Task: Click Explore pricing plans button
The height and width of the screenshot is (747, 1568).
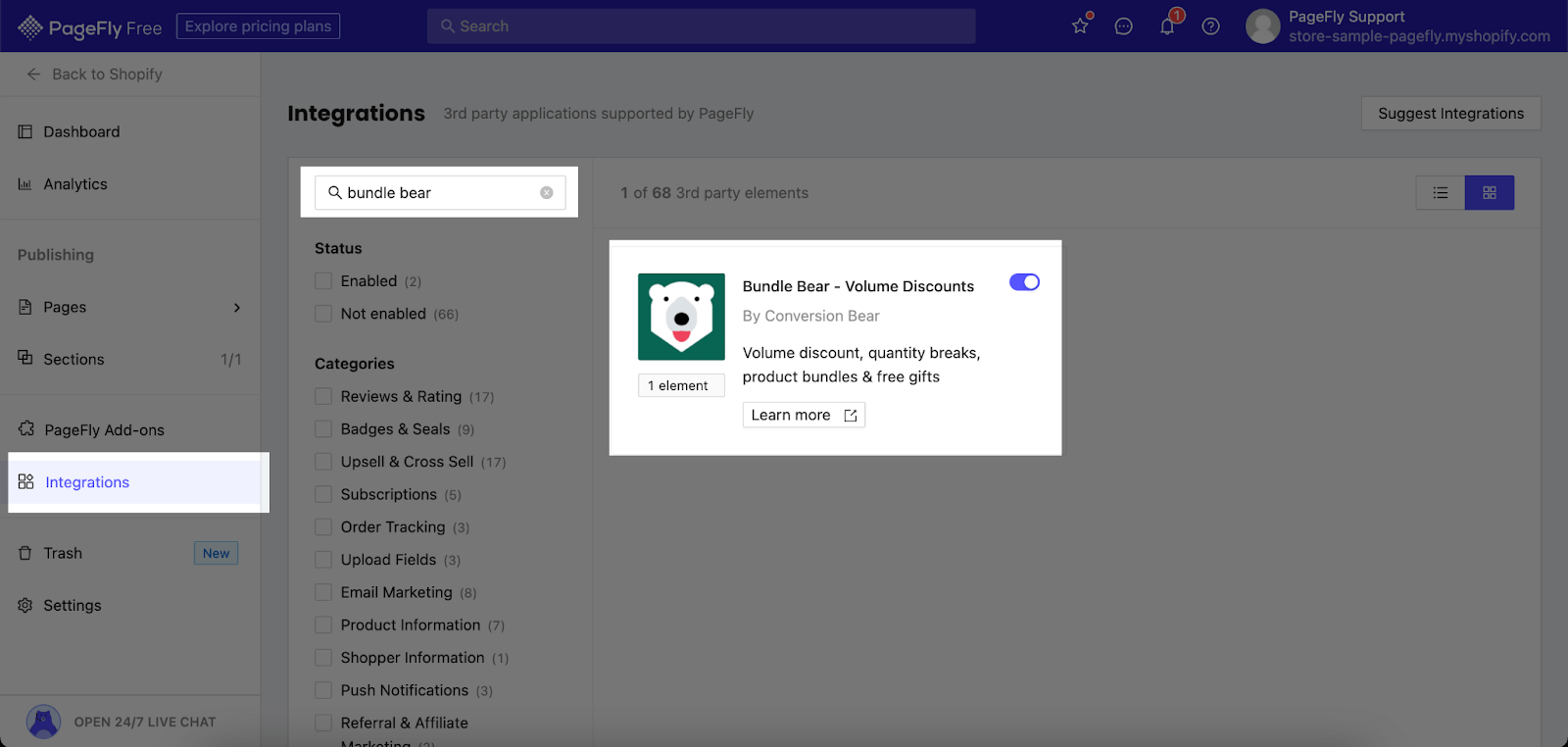Action: click(258, 26)
